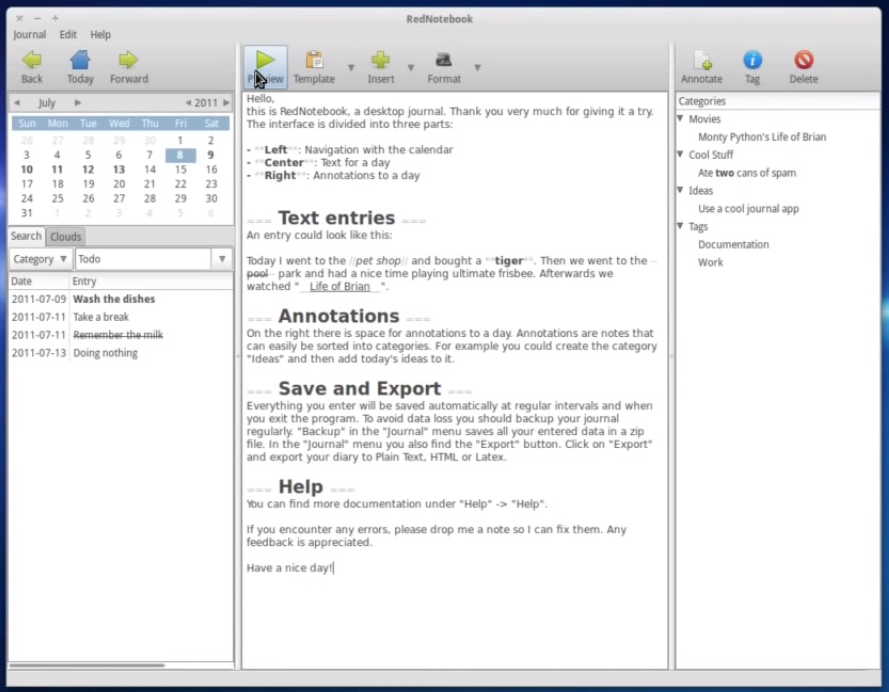Open the Journal menu

pyautogui.click(x=29, y=34)
